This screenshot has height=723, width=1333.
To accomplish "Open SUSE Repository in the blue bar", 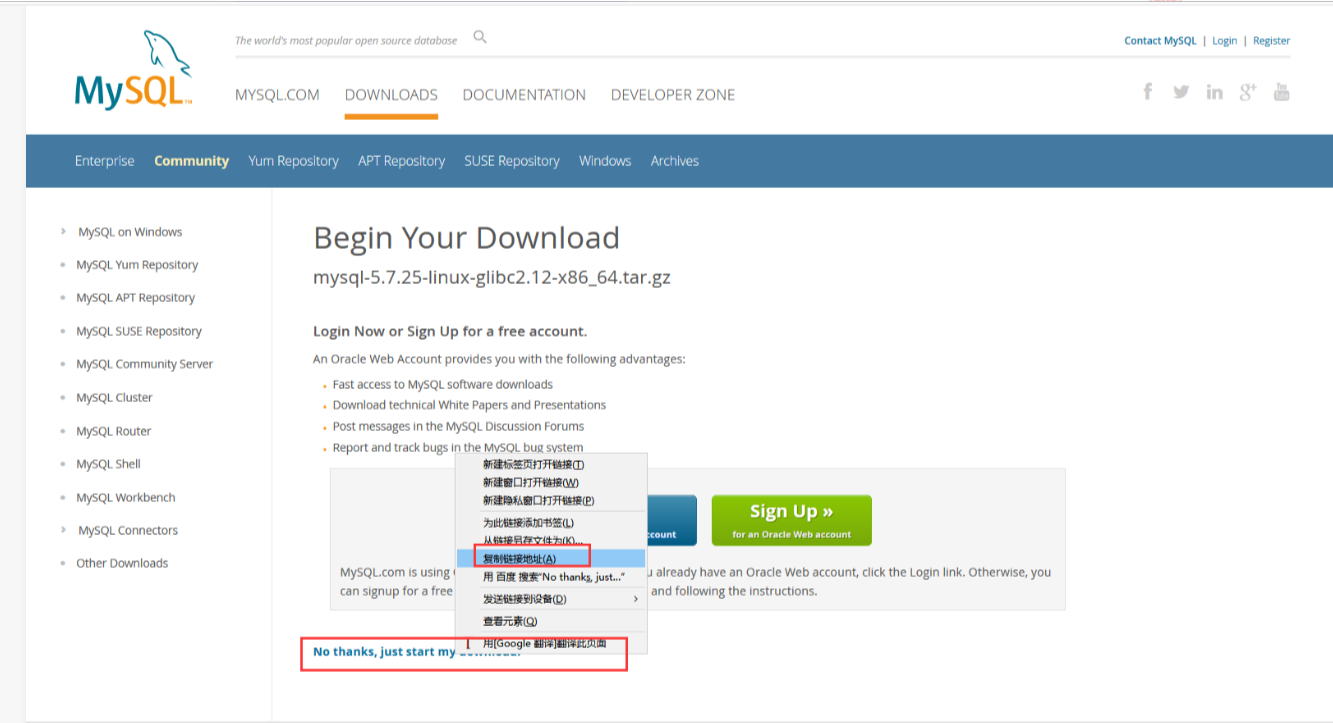I will (x=512, y=161).
